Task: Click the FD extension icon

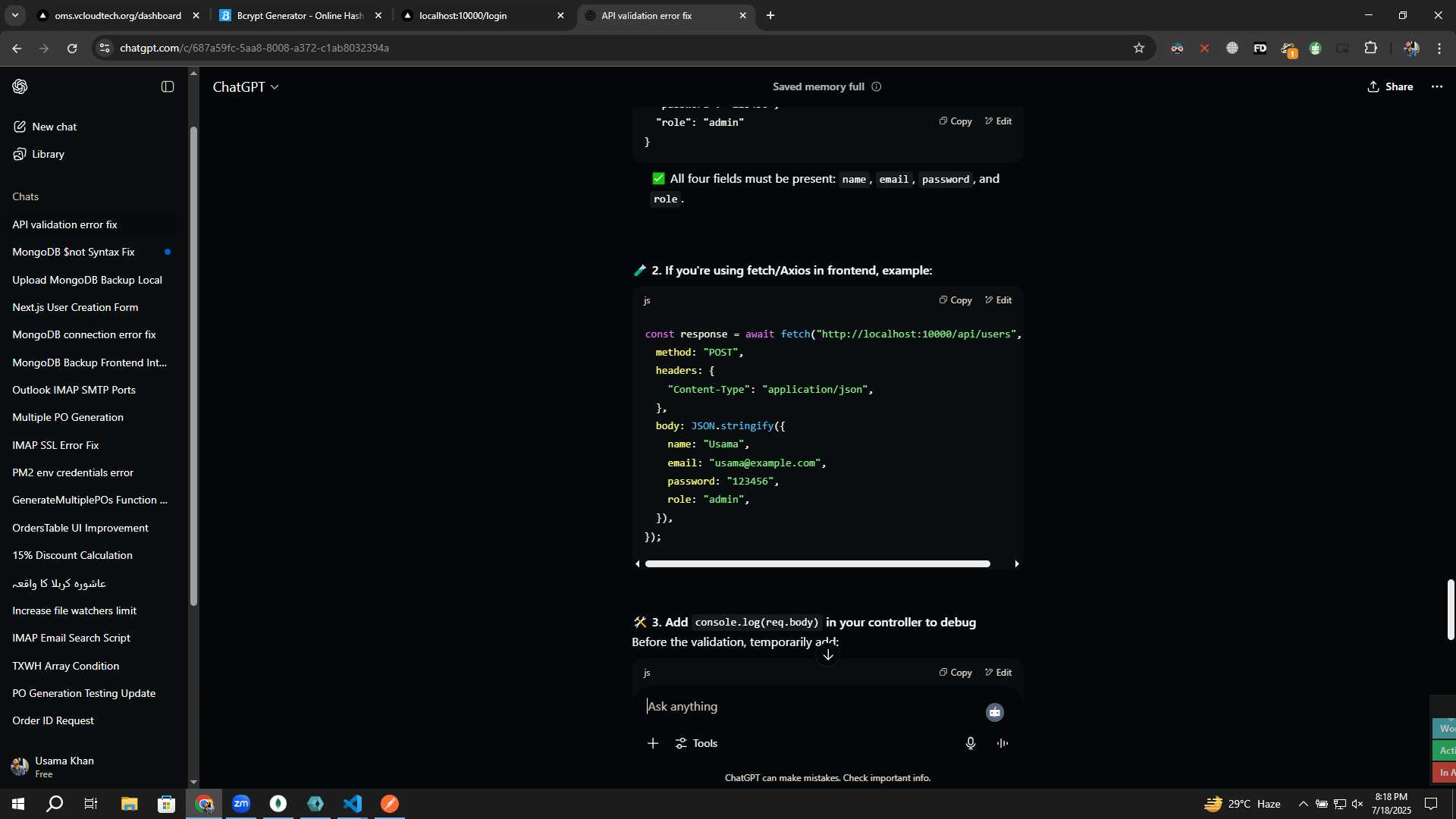Action: pyautogui.click(x=1260, y=48)
